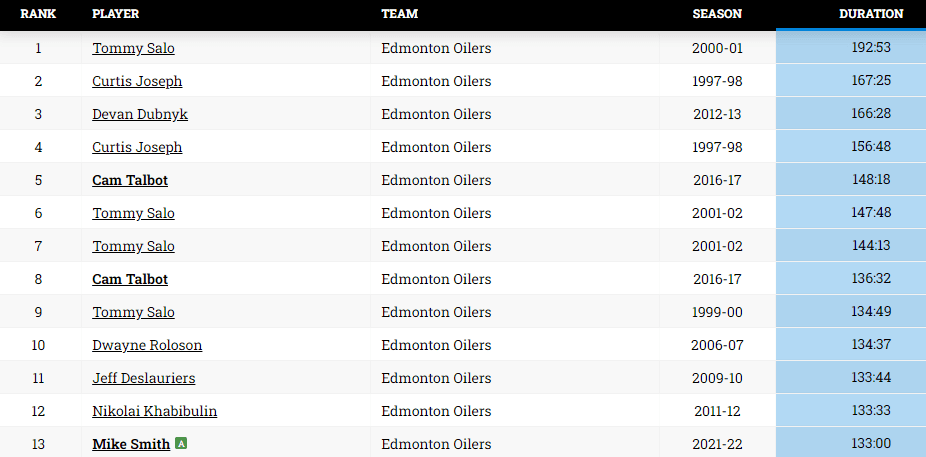Viewport: 926px width, 457px height.
Task: Sort by Player column header
Action: click(x=115, y=14)
